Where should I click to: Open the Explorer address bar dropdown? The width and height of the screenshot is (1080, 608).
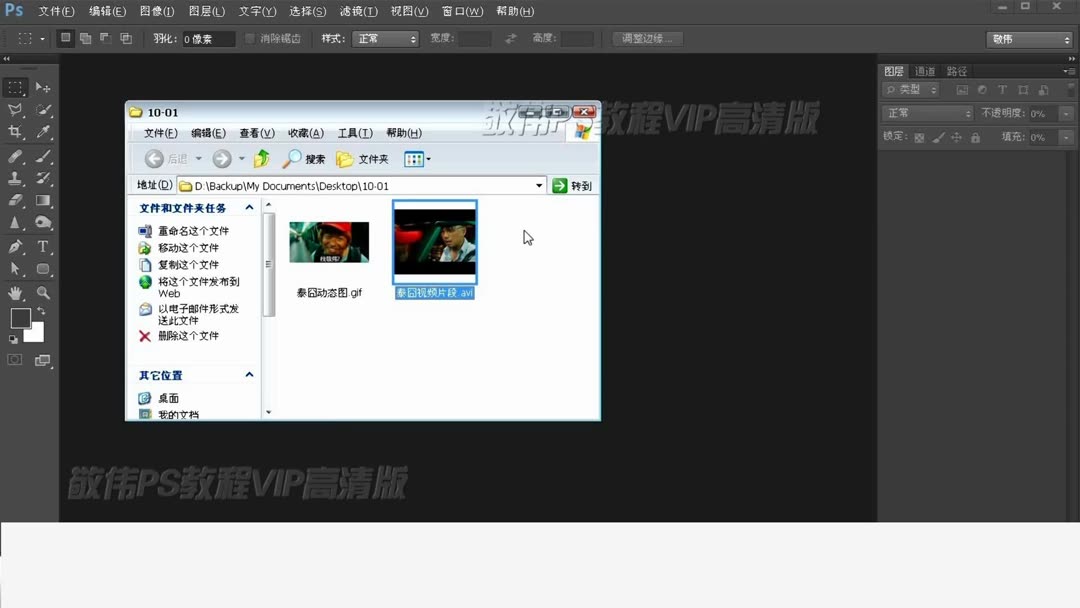pos(540,185)
